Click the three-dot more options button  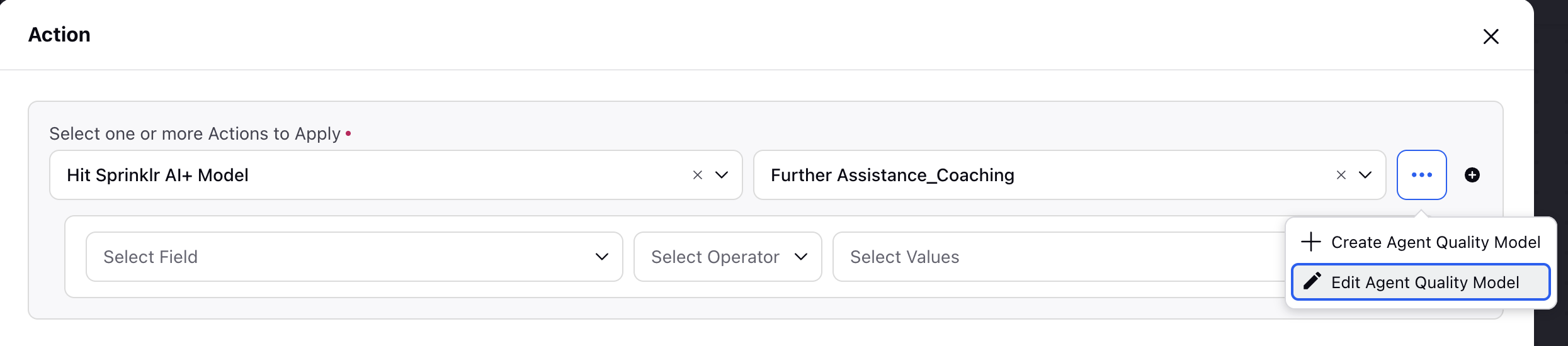tap(1421, 175)
